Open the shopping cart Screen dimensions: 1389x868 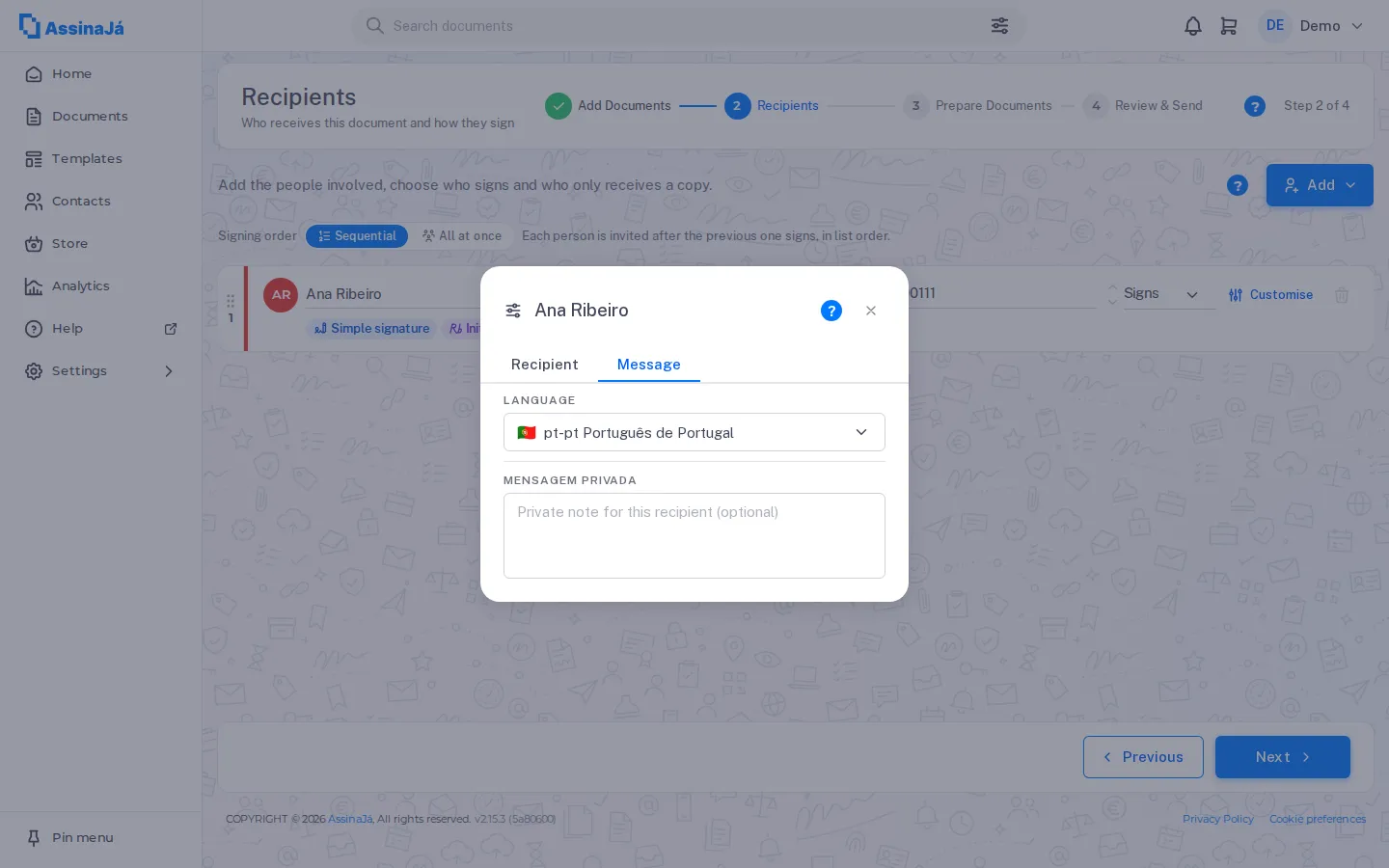click(1229, 26)
